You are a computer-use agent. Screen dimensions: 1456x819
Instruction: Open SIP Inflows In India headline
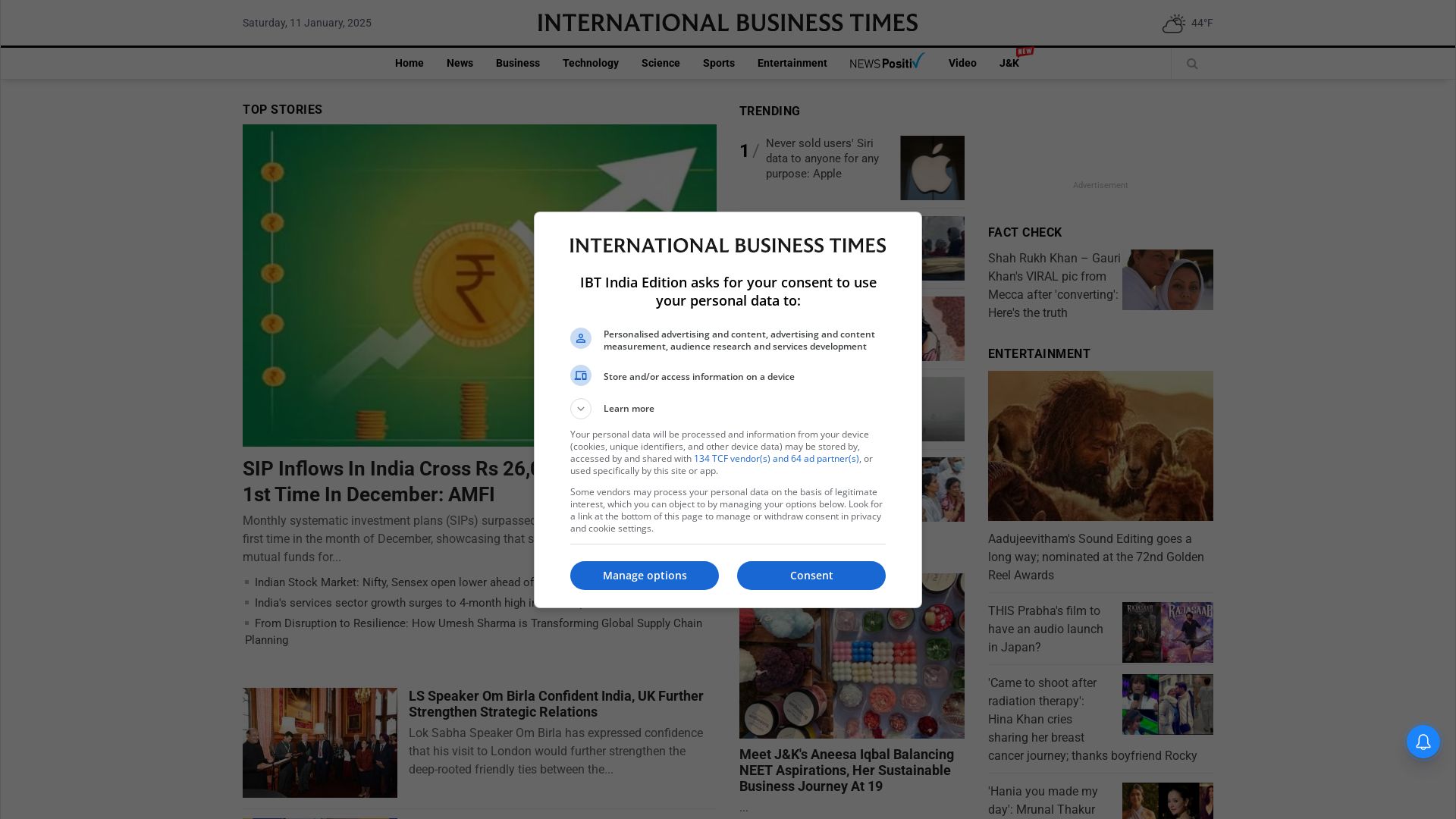[x=388, y=482]
